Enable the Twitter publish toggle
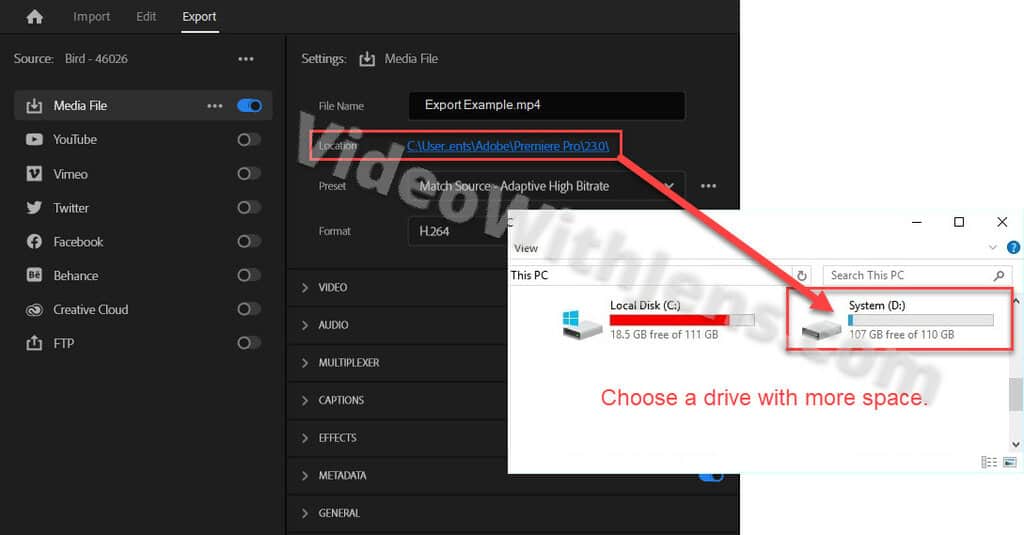Viewport: 1024px width, 535px height. coord(249,208)
